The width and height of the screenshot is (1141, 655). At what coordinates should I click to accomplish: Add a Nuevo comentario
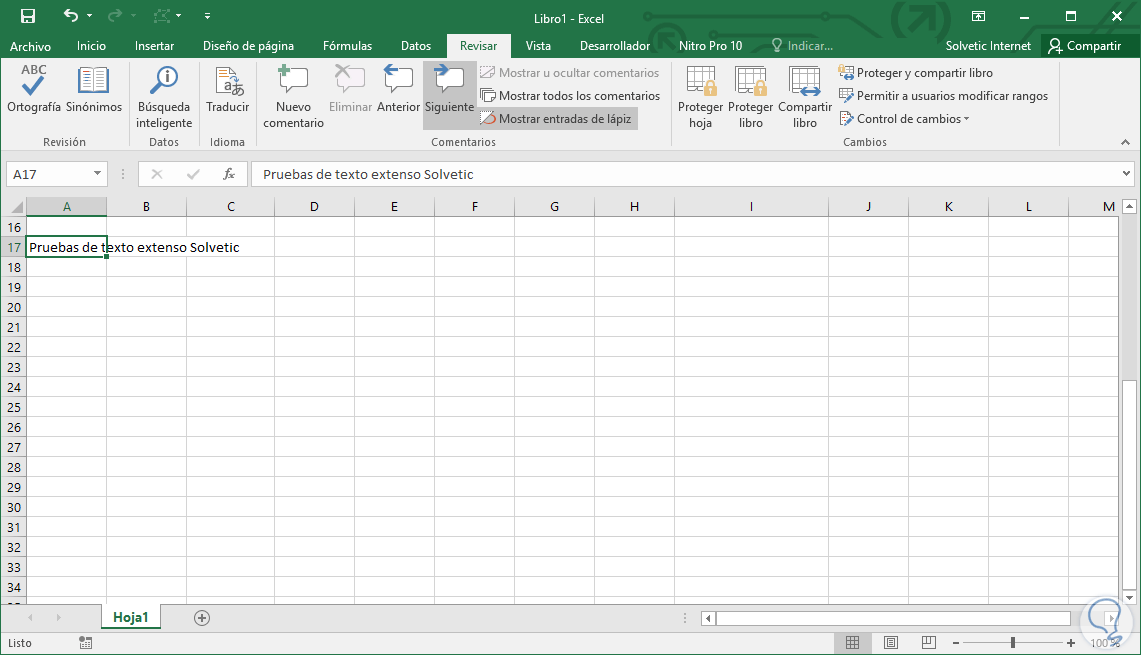(x=293, y=98)
